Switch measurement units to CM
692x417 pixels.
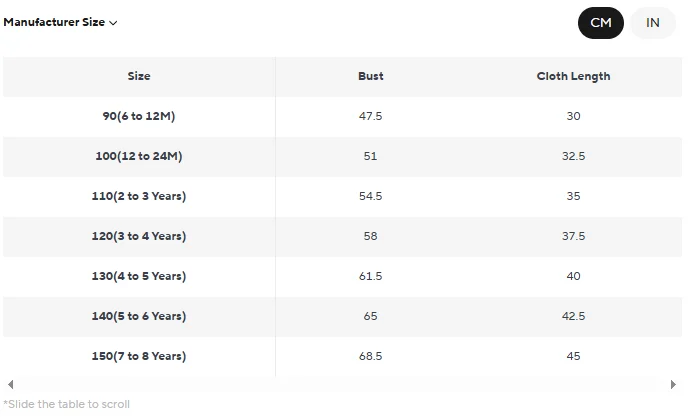[601, 23]
